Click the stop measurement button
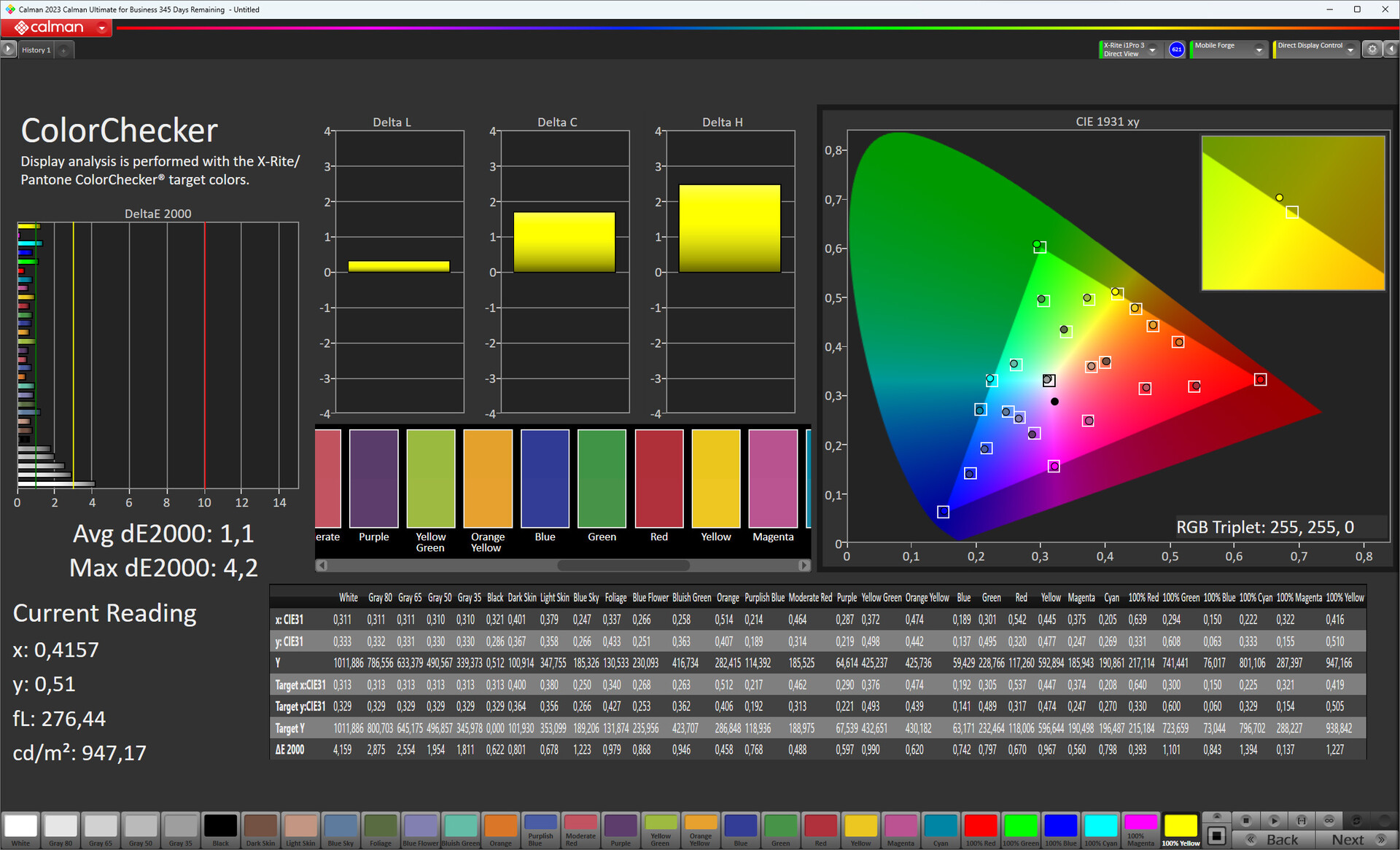 [x=1246, y=820]
